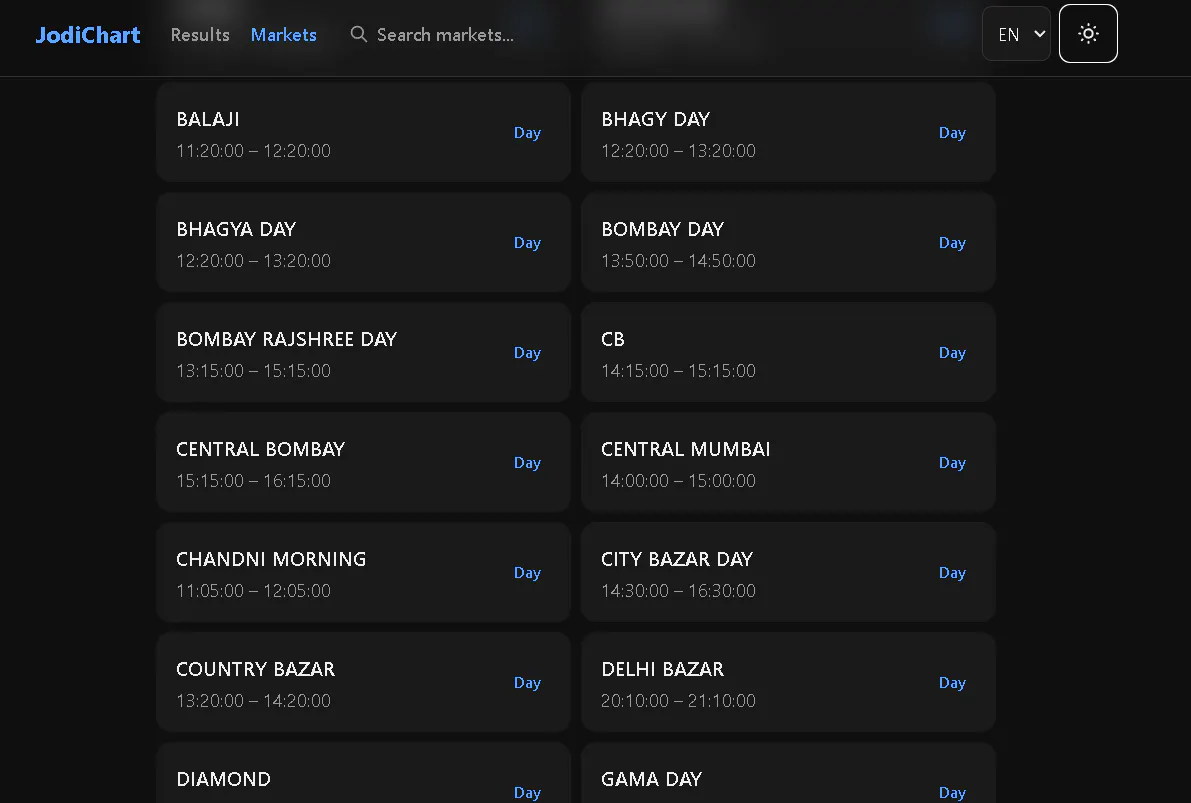
Task: Click Day label on COUNTRY BAZAR card
Action: pos(527,683)
